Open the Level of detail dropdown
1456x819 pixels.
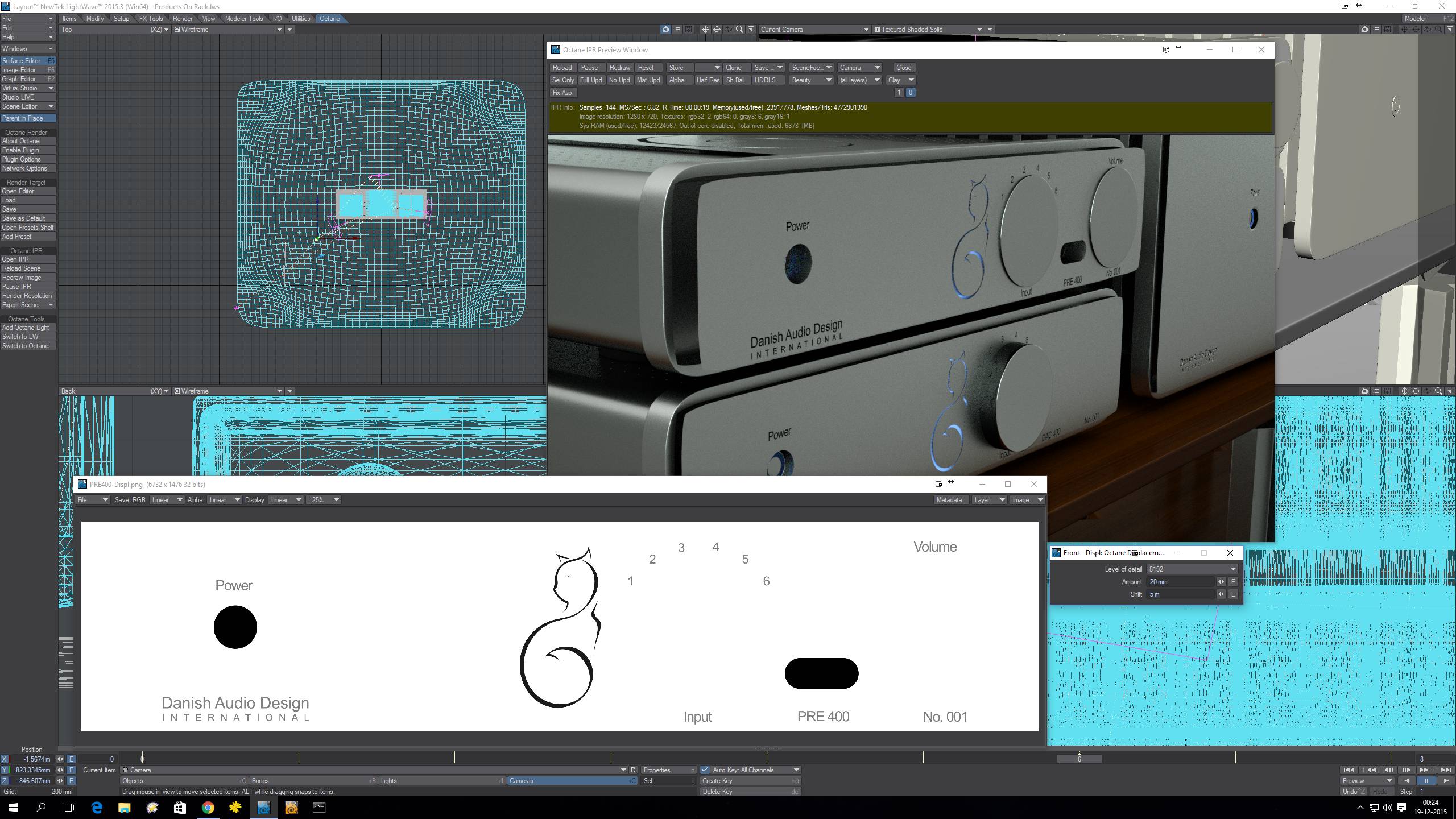point(1192,569)
